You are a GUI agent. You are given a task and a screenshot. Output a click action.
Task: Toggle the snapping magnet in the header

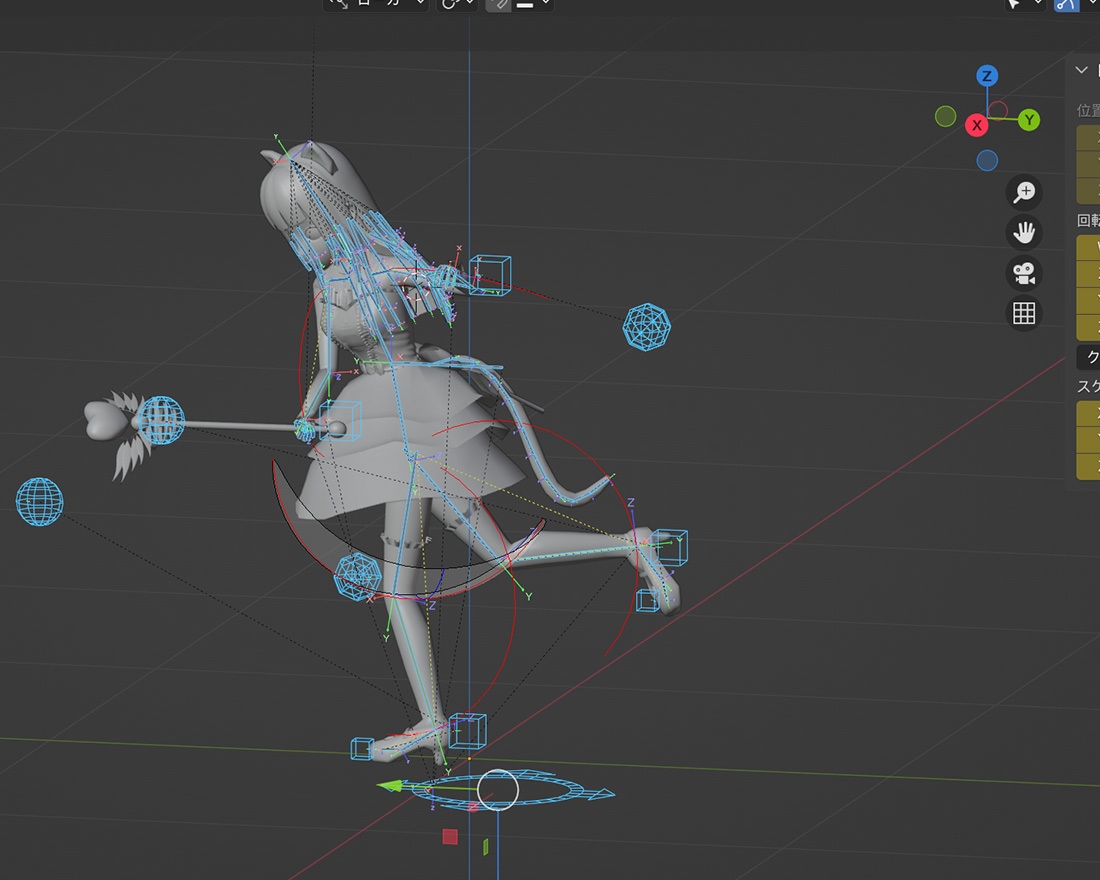[x=498, y=4]
